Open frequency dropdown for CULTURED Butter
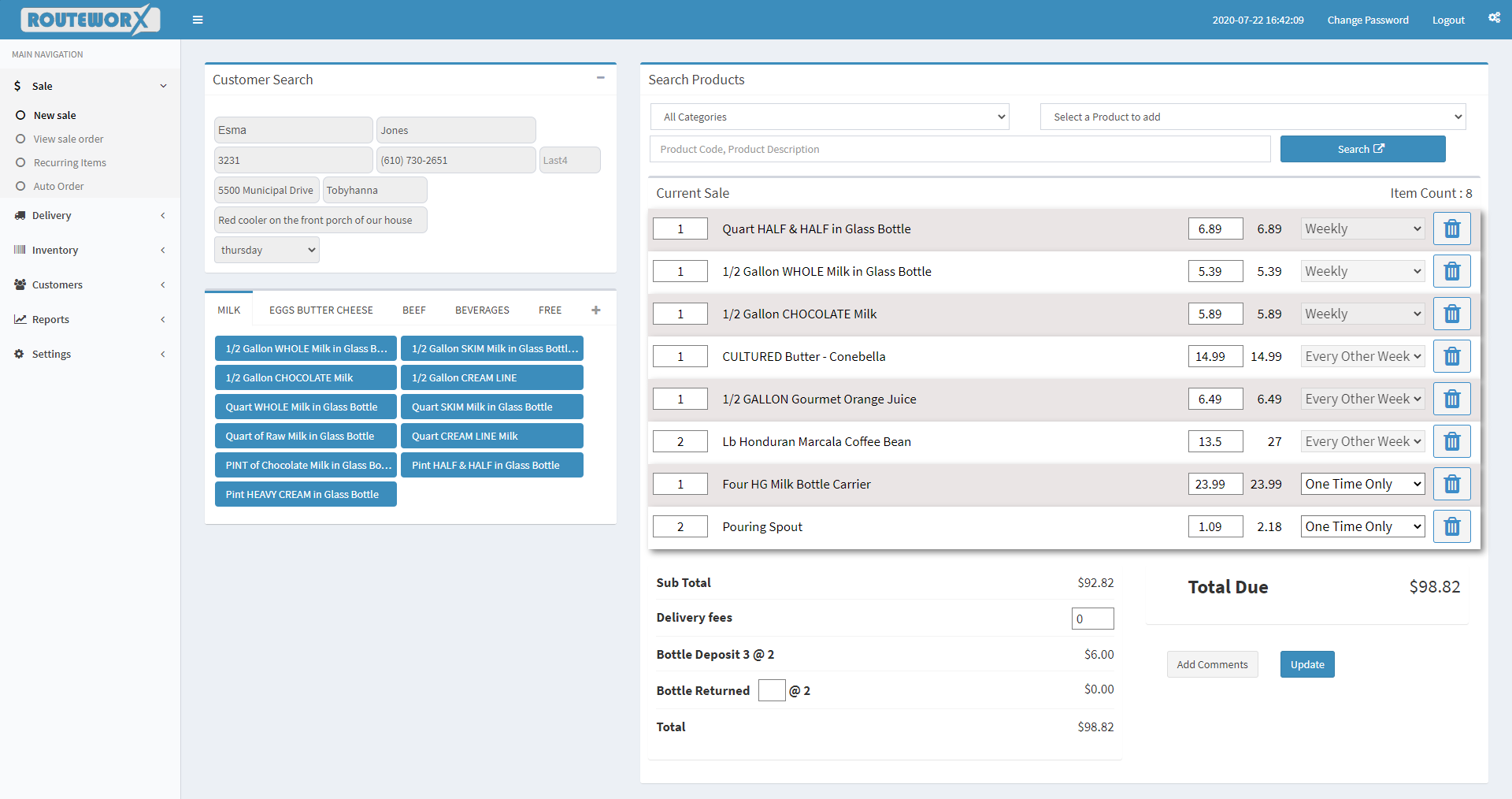This screenshot has width=1512, height=799. [1362, 356]
